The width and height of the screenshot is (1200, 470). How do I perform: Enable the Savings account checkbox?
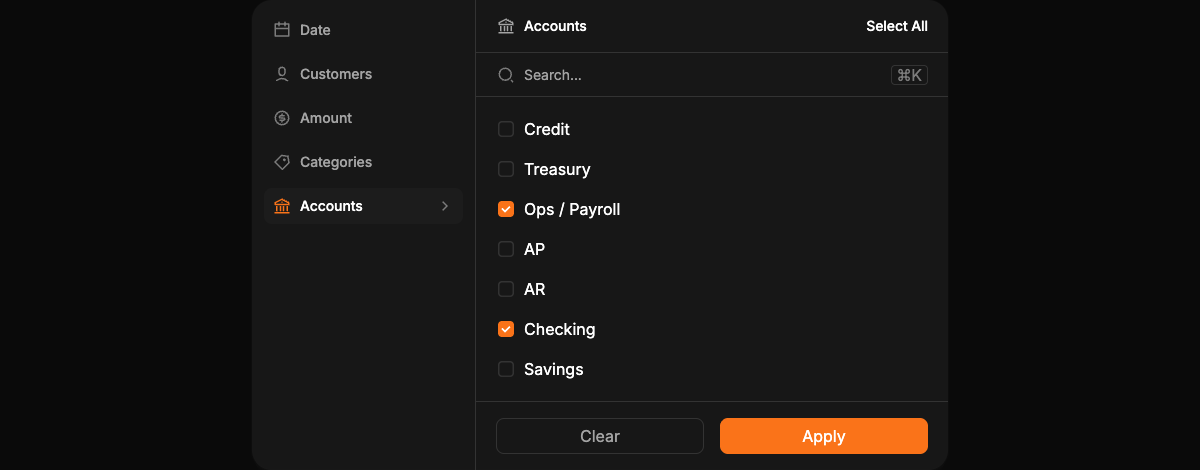click(506, 369)
